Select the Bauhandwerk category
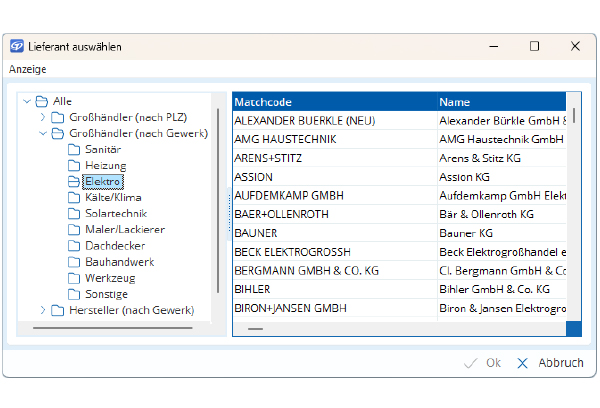 pos(120,262)
